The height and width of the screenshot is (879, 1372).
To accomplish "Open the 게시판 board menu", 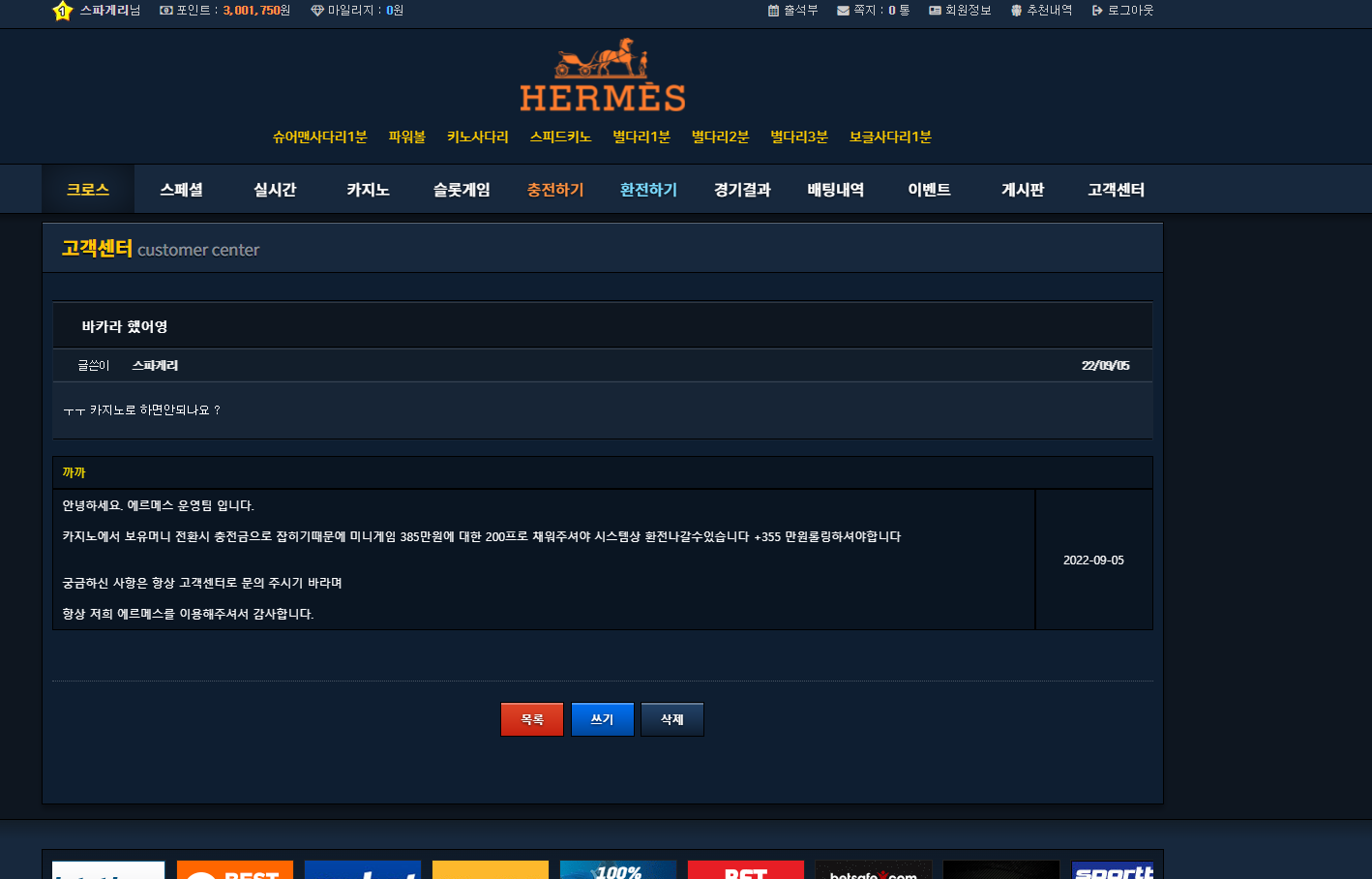I will tap(1023, 190).
